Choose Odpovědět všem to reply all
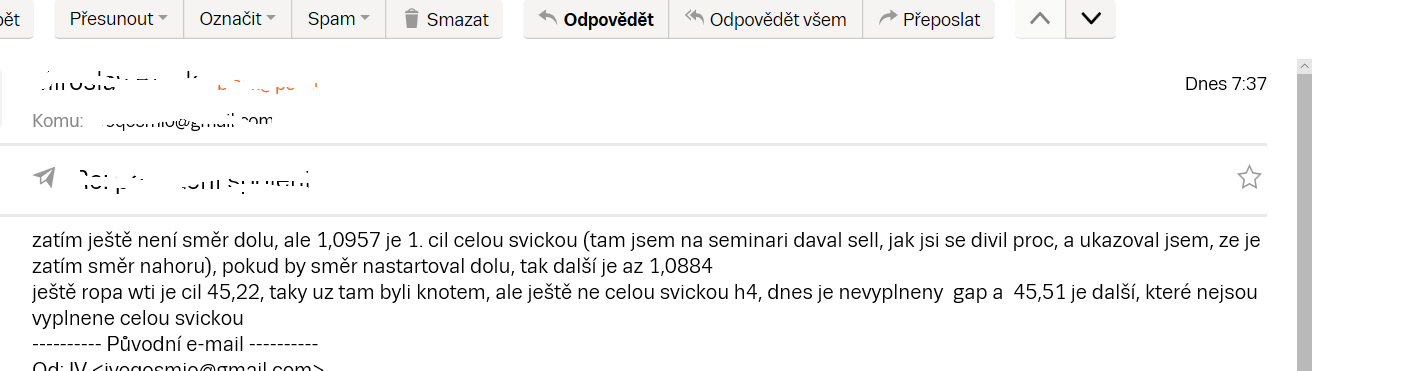This screenshot has height=371, width=1402. pyautogui.click(x=765, y=19)
